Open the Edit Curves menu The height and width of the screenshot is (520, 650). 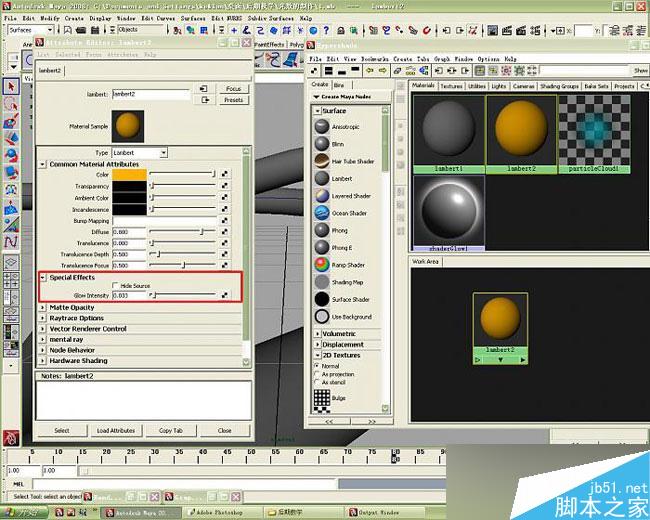pos(158,18)
